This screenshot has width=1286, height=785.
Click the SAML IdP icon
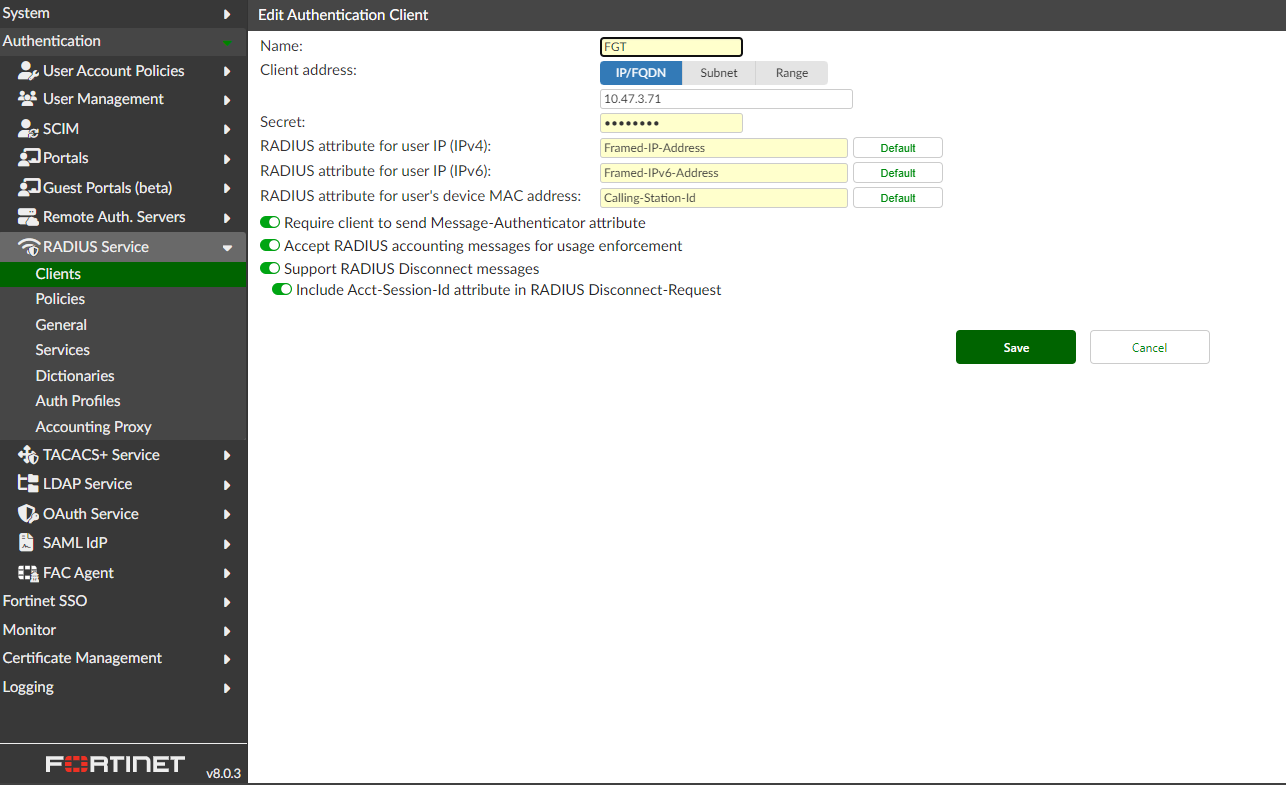[x=28, y=543]
